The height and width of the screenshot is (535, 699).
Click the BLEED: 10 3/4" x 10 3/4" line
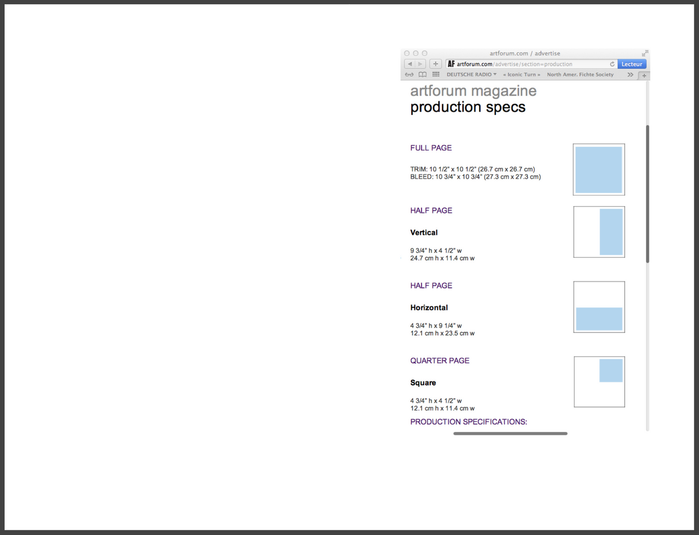476,177
